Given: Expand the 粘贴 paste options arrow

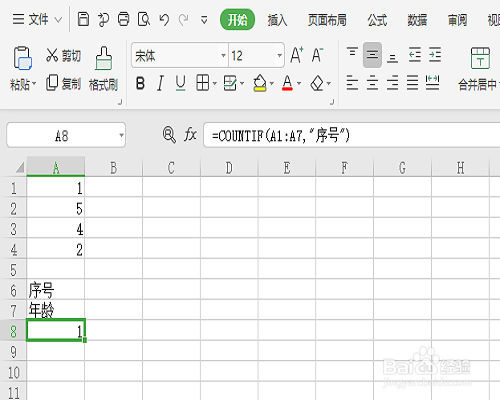Looking at the screenshot, I should tap(34, 83).
